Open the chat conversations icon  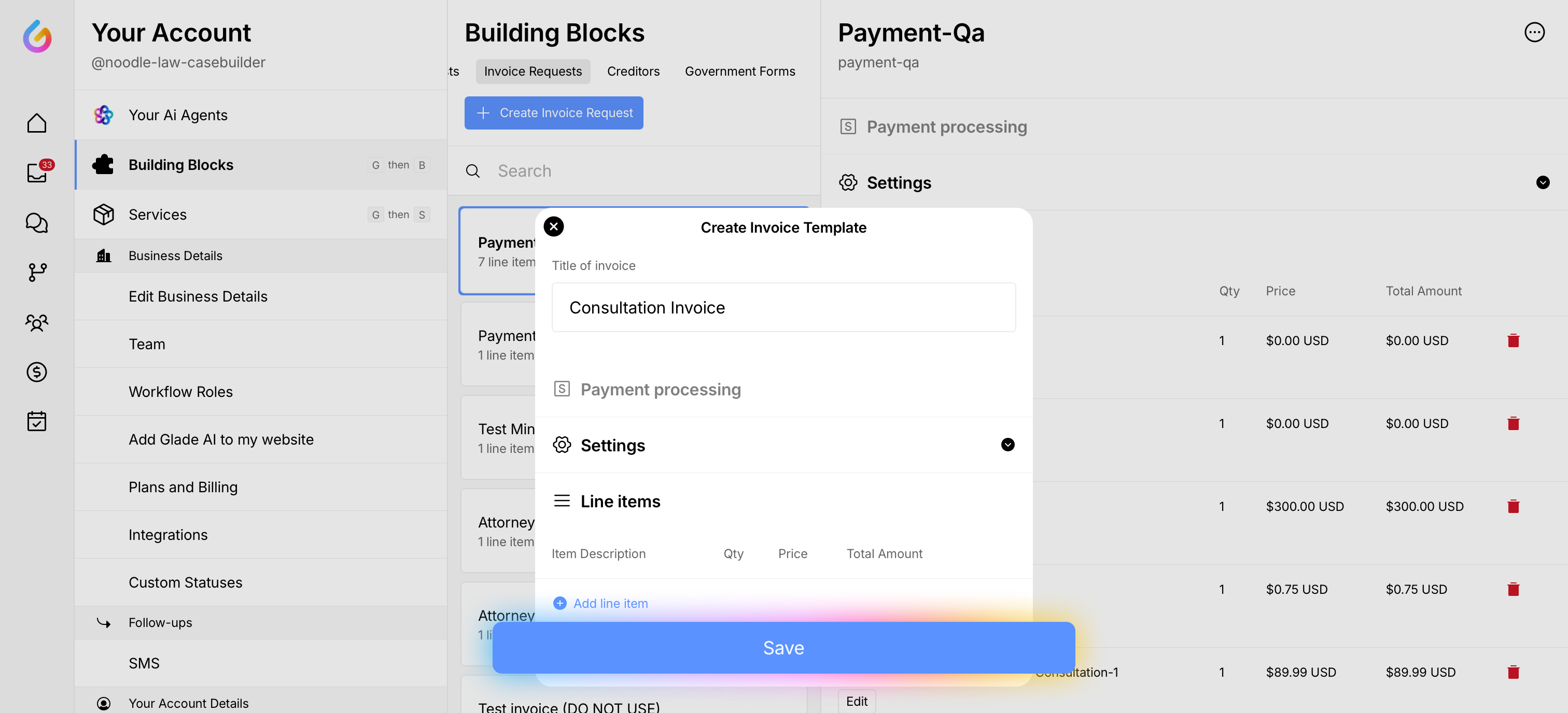[37, 223]
